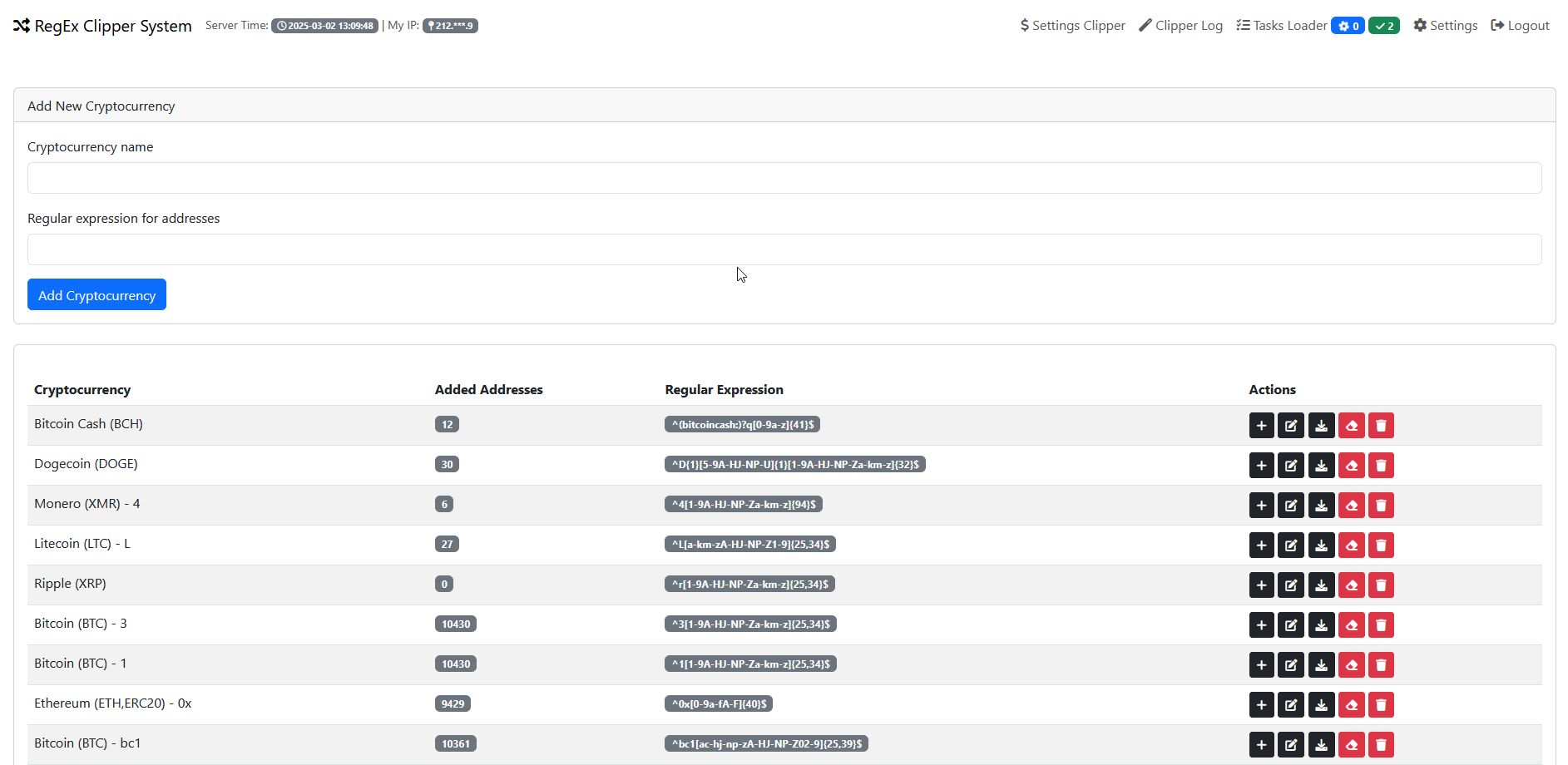Open the Tasks Loader page
1568x765 pixels.
coord(1282,26)
